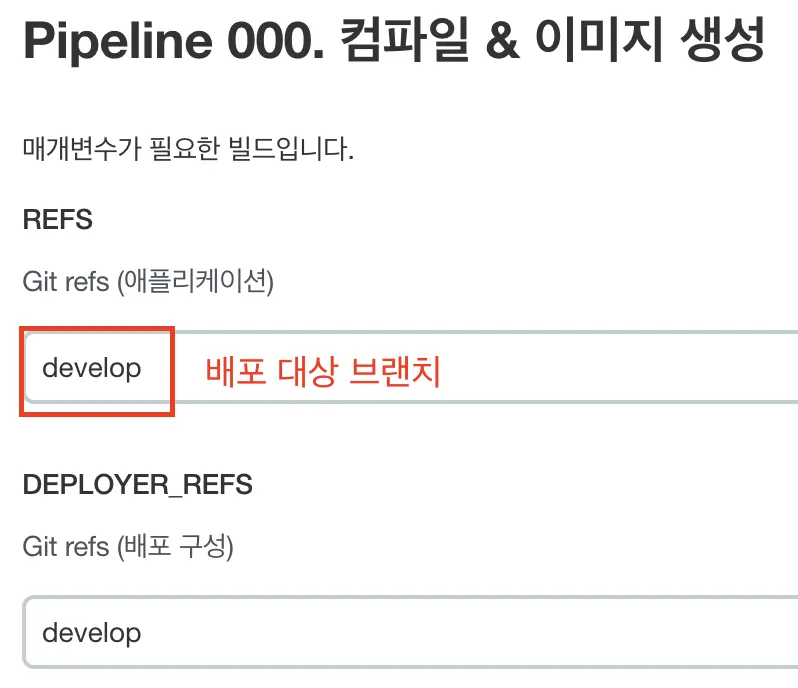This screenshot has height=688, width=798.
Task: Click the 매개변수가 필요한 빌드입니다 message
Action: click(x=188, y=152)
